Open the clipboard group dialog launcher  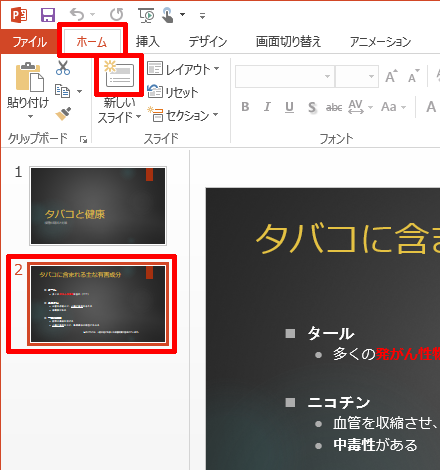(x=83, y=140)
